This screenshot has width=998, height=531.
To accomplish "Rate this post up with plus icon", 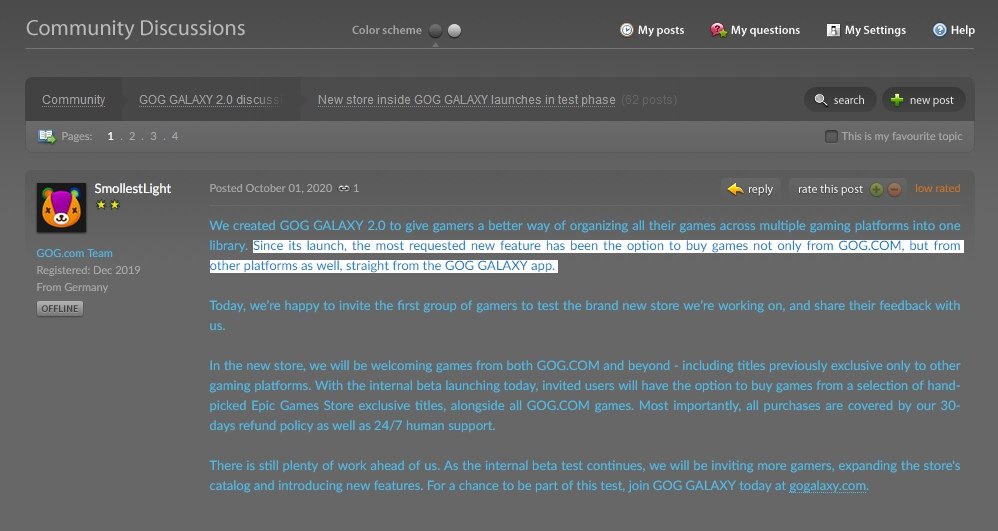I will point(876,189).
